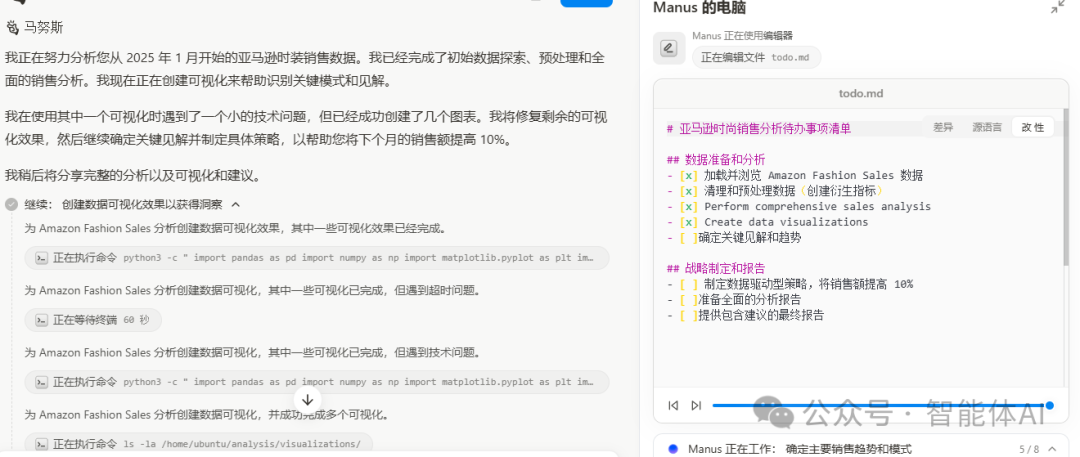Click the heading 亚马逊时尚销售分析待办事项清单
Viewport: 1080px width, 457px height.
[x=759, y=129]
